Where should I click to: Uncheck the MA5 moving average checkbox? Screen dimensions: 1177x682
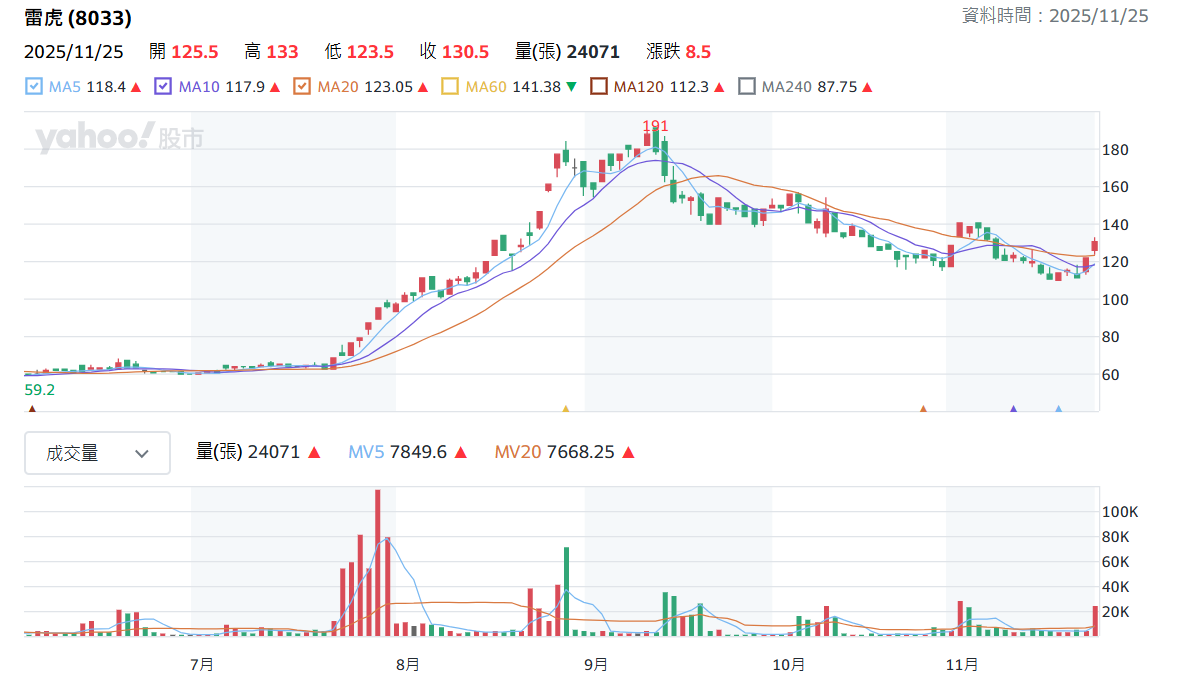[x=34, y=86]
